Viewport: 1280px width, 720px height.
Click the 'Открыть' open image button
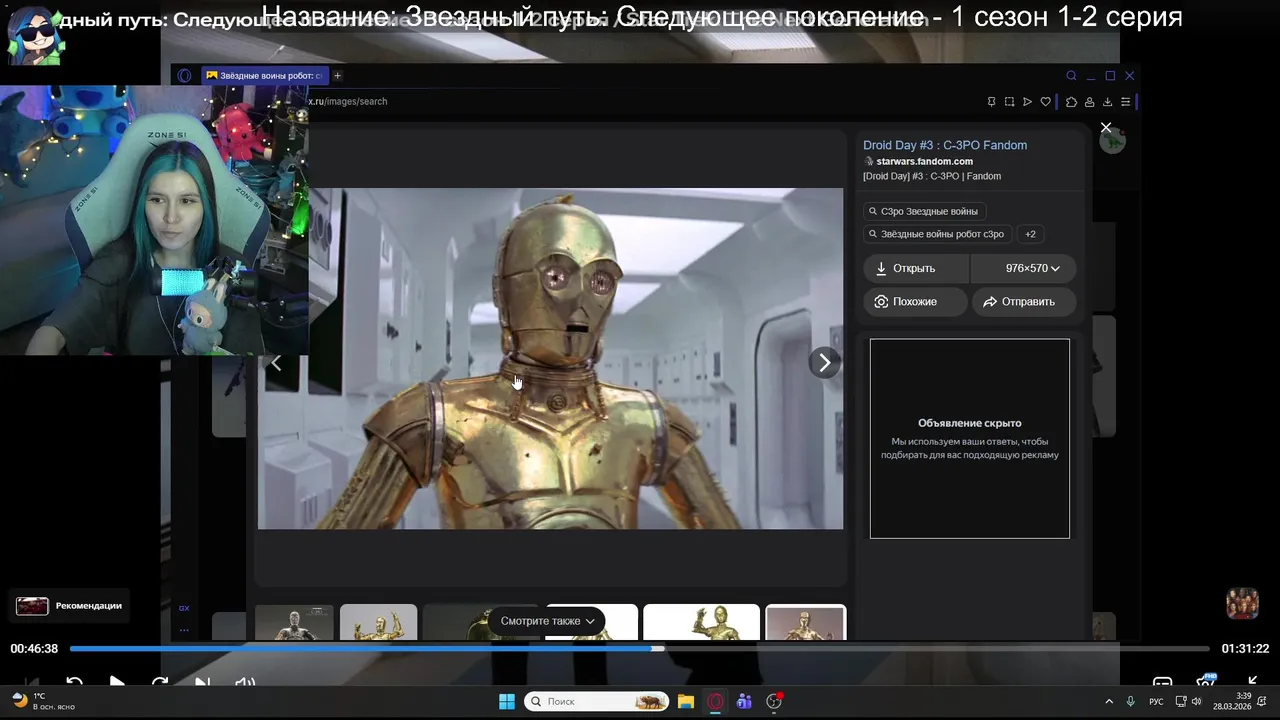915,268
